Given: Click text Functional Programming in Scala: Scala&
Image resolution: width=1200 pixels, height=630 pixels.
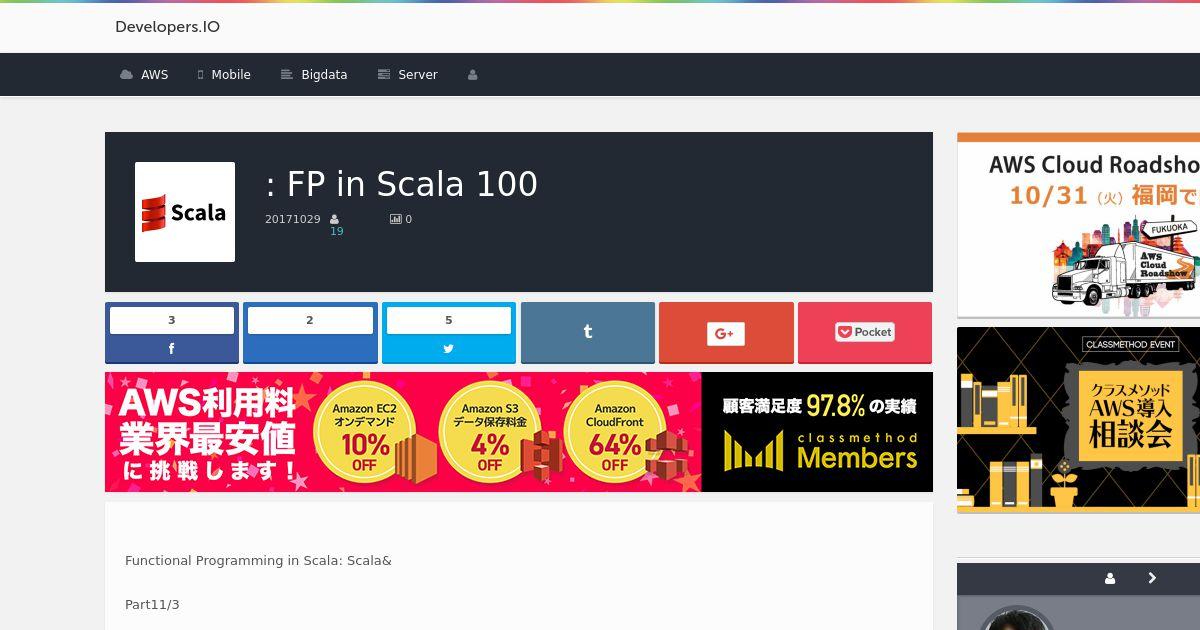Looking at the screenshot, I should pos(258,561).
